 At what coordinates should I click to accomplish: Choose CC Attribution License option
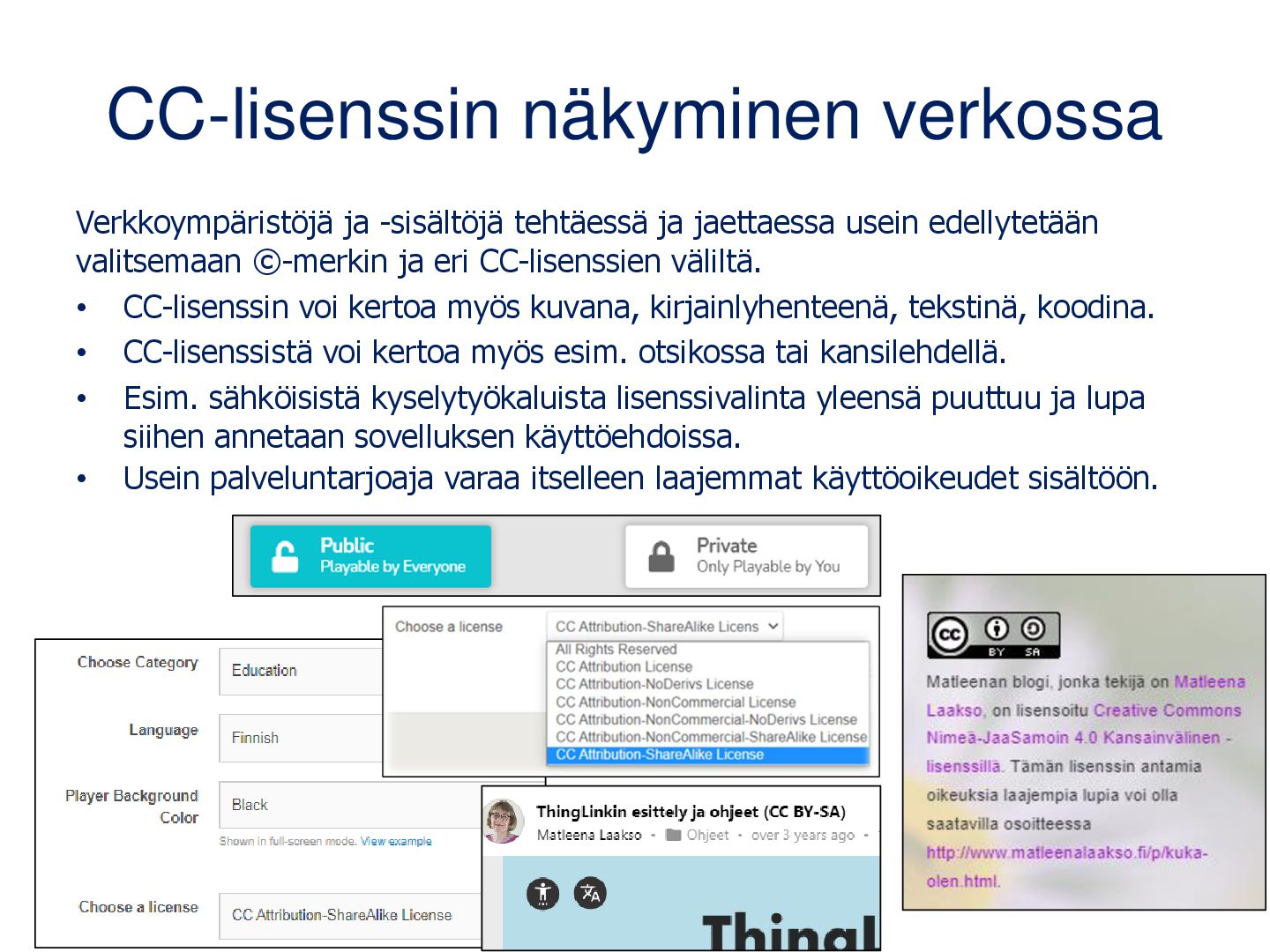point(624,666)
